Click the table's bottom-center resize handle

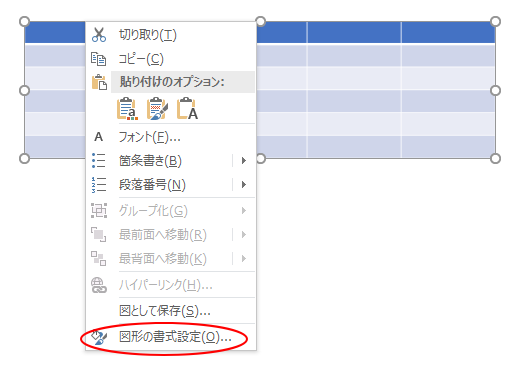260,159
